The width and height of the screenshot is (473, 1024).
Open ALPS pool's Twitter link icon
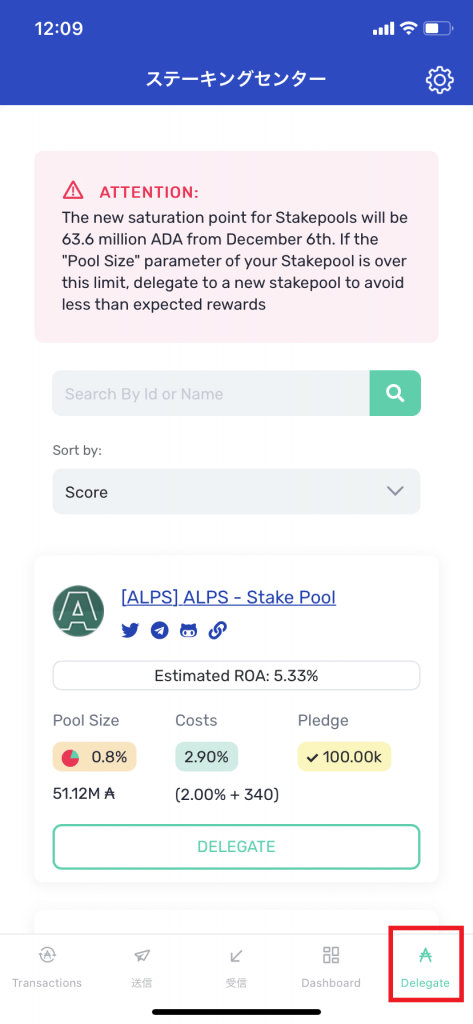(130, 631)
